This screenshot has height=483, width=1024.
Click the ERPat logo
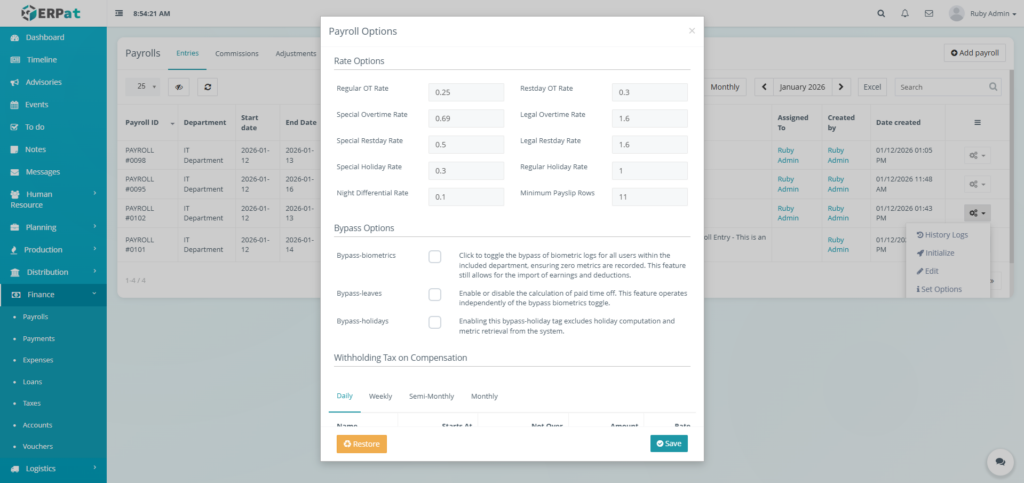pos(53,13)
